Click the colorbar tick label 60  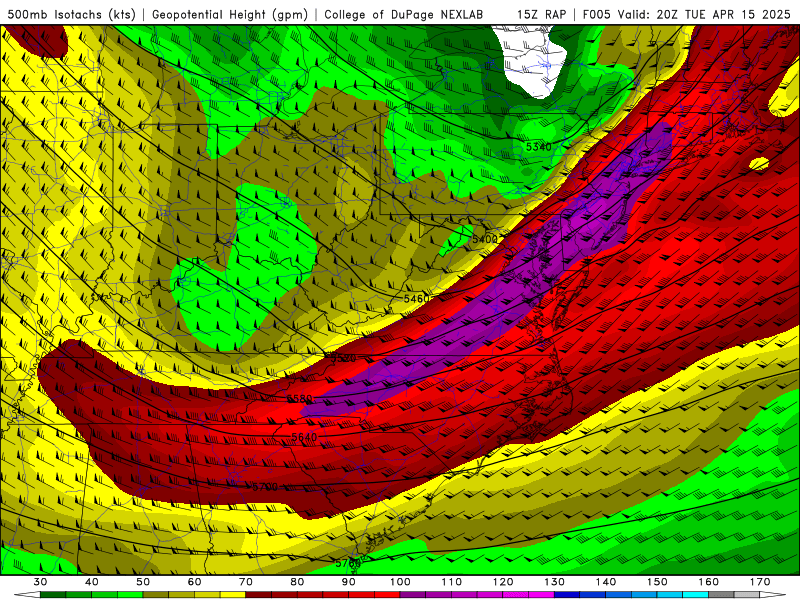coord(194,582)
